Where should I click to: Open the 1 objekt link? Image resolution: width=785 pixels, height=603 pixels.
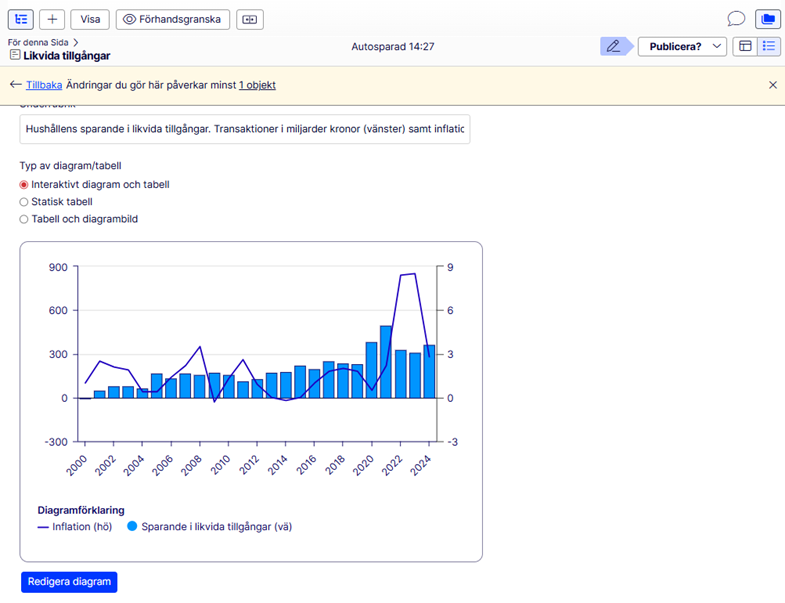(x=257, y=85)
